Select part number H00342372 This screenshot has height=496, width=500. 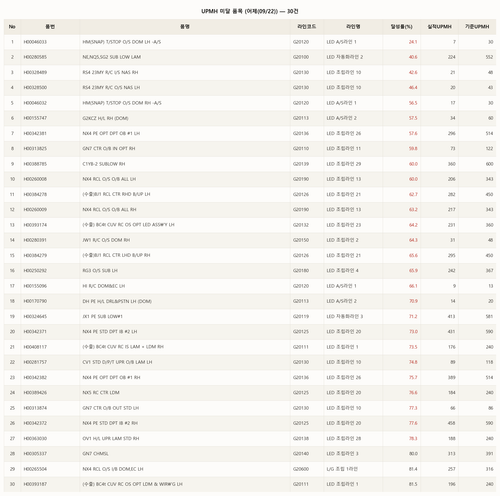(x=35, y=423)
